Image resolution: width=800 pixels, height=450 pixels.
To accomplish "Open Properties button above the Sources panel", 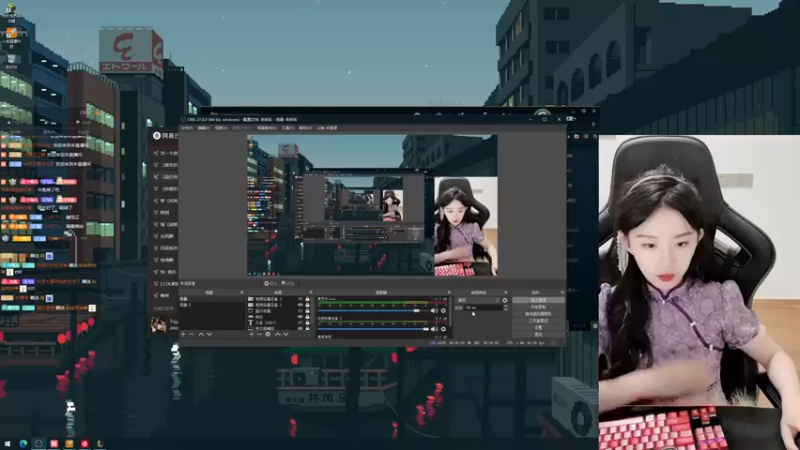I will point(270,283).
